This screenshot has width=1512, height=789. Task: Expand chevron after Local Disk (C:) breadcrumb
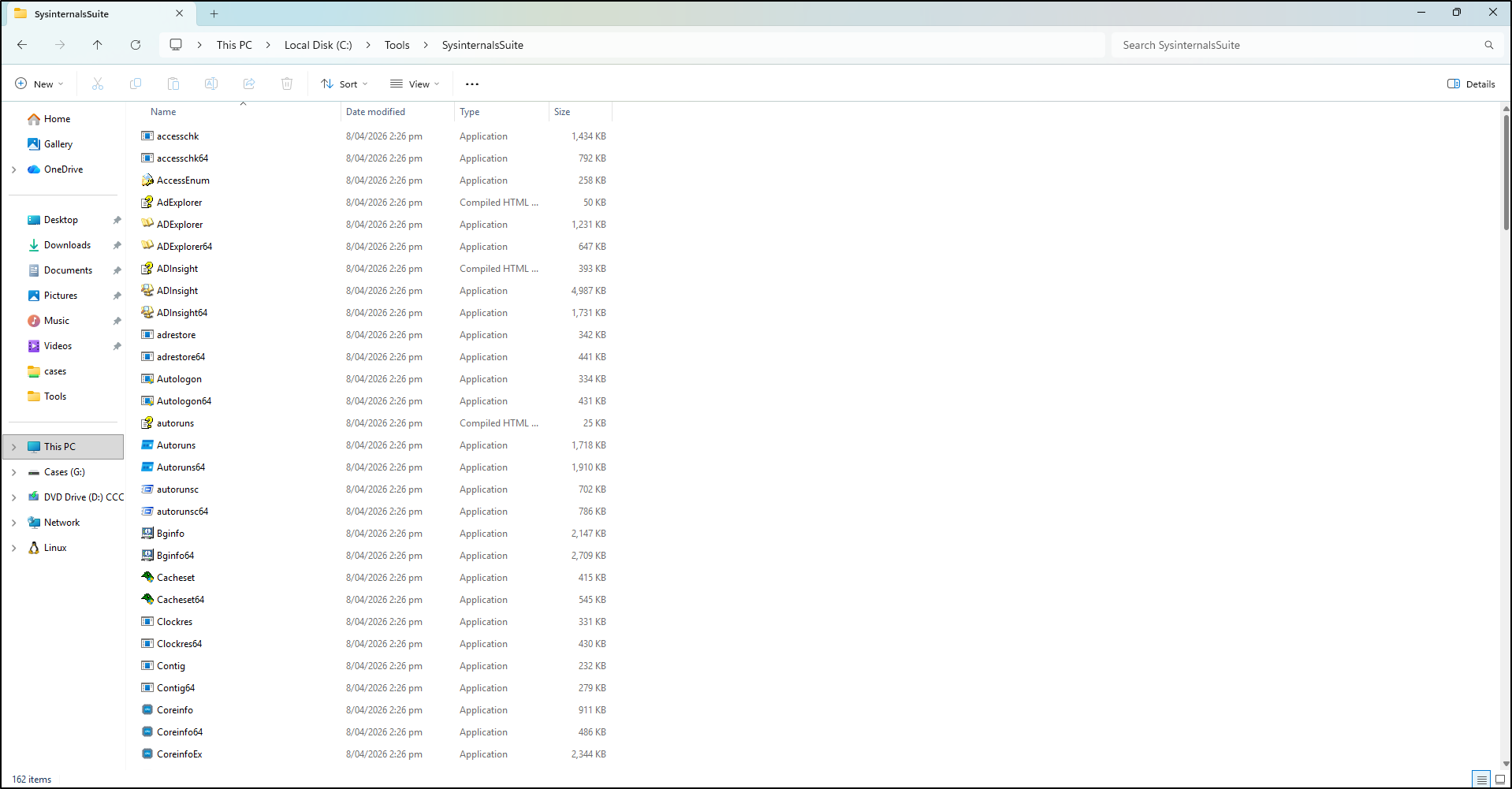368,45
